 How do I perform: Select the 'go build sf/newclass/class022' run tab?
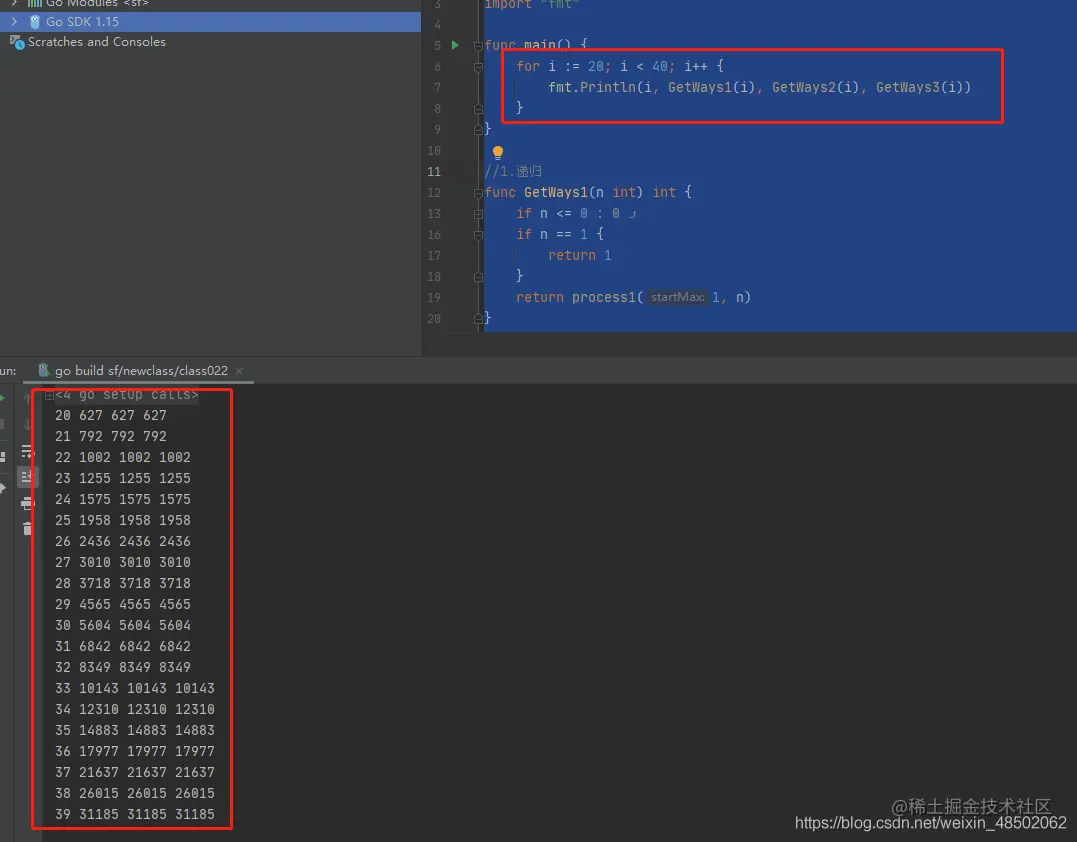pyautogui.click(x=141, y=371)
